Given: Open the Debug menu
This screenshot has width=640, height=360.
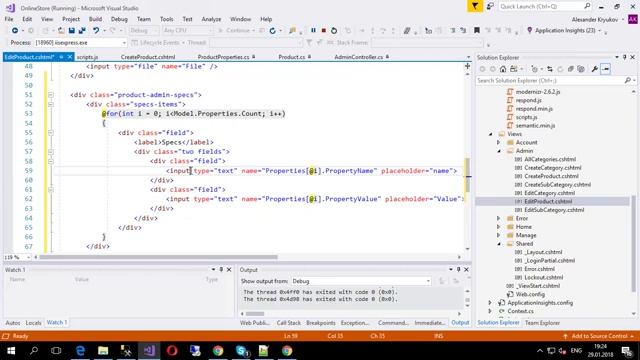Looking at the screenshot, I should click(x=119, y=19).
